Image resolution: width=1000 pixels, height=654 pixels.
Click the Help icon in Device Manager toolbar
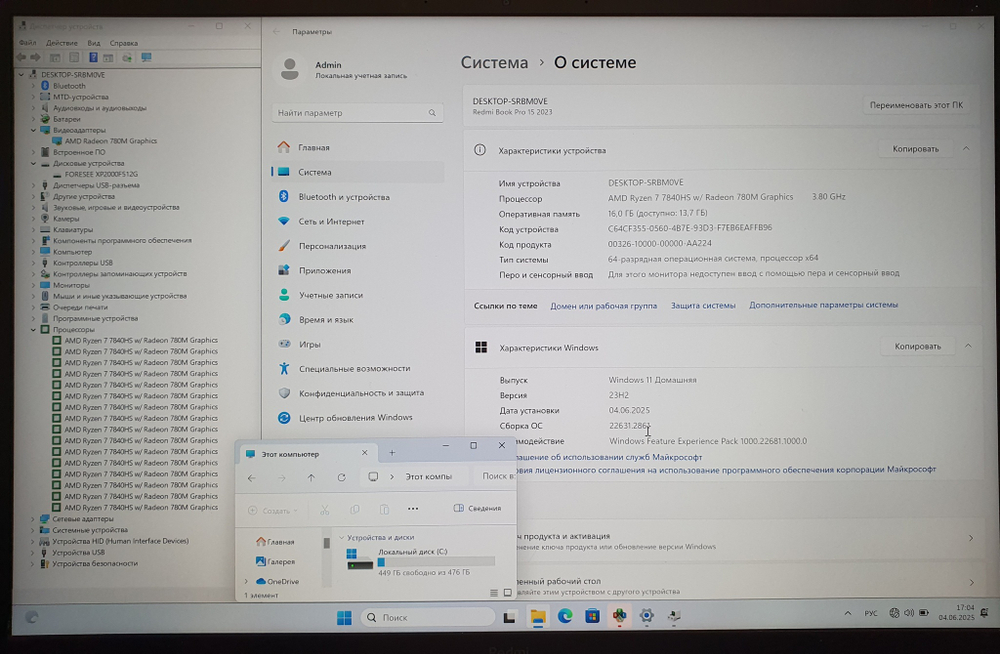click(94, 57)
